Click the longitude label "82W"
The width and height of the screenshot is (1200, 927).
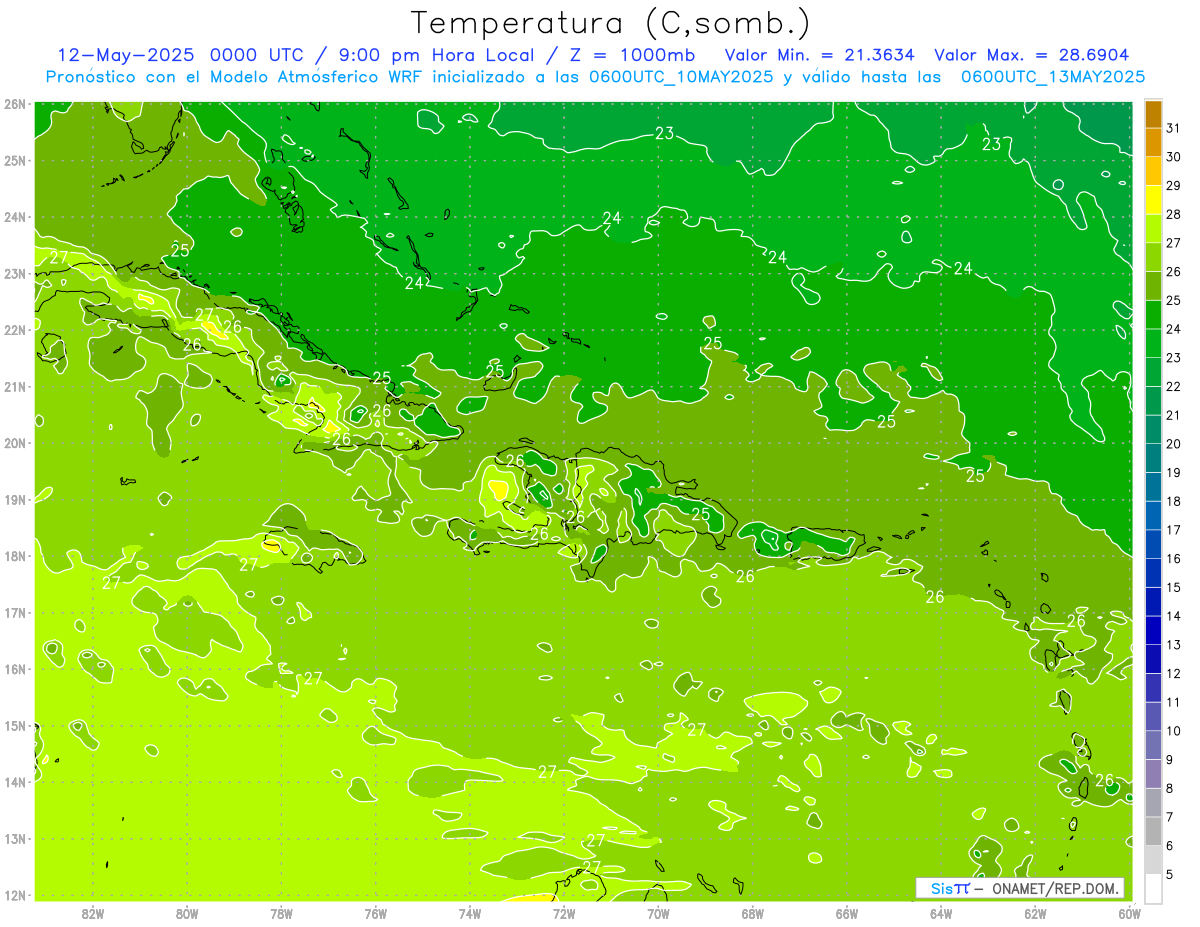click(x=93, y=913)
